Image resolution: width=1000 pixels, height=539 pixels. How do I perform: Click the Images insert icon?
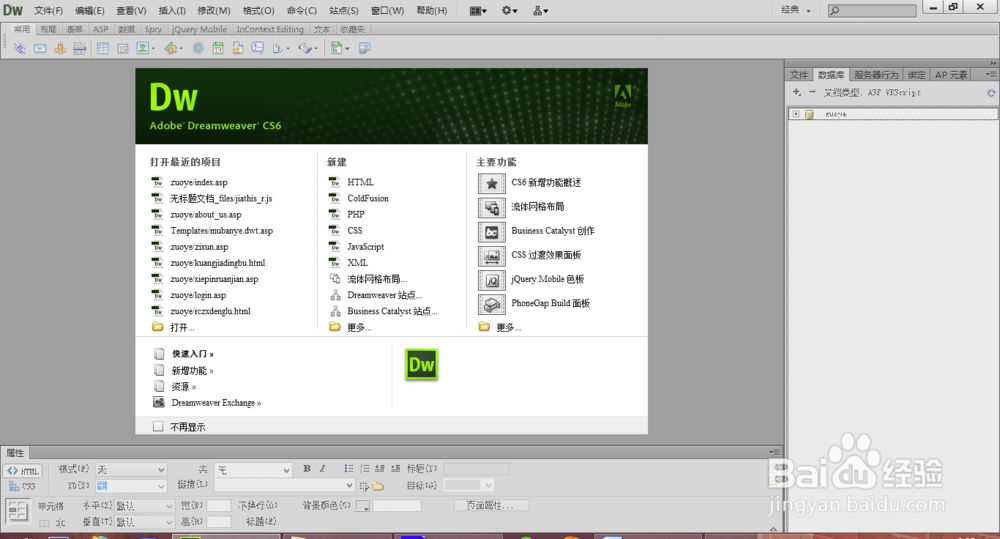(x=143, y=48)
